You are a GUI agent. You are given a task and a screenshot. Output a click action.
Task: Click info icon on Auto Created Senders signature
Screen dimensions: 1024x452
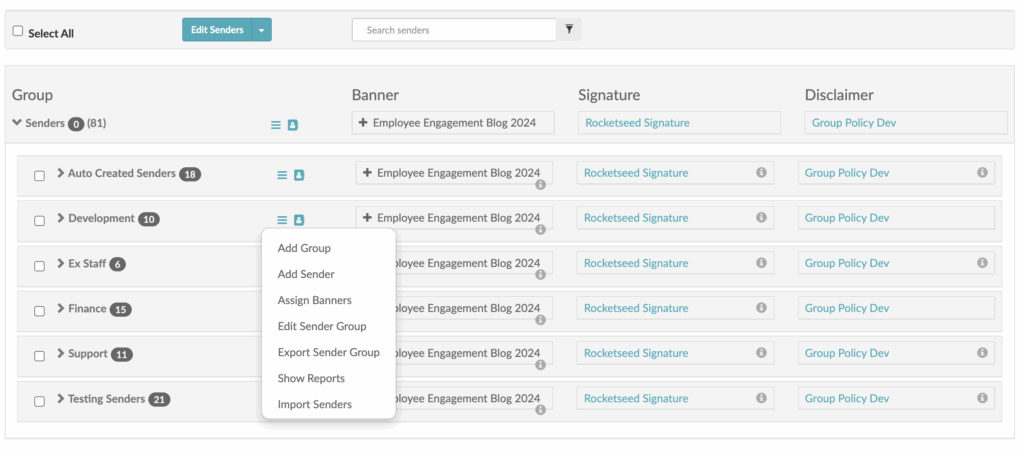[x=761, y=173]
